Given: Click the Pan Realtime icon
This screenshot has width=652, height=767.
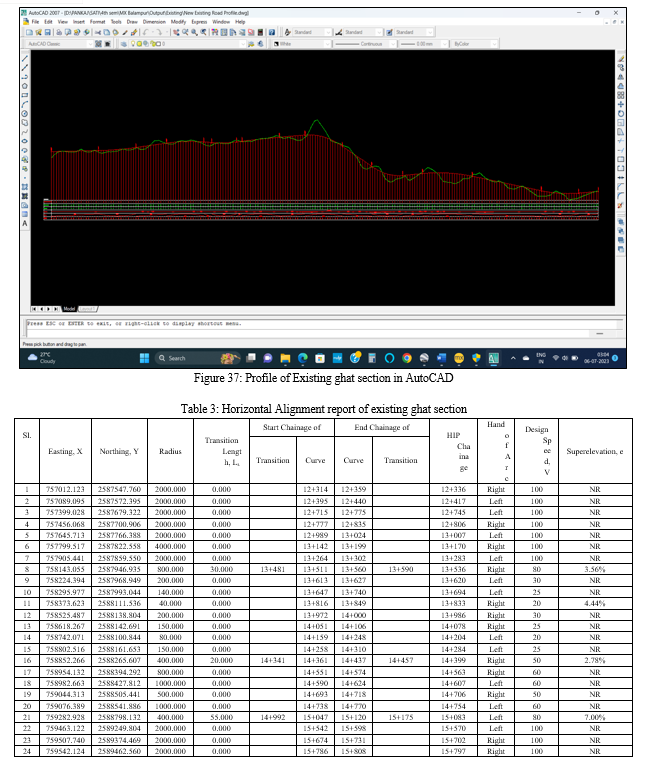Looking at the screenshot, I should [x=176, y=32].
